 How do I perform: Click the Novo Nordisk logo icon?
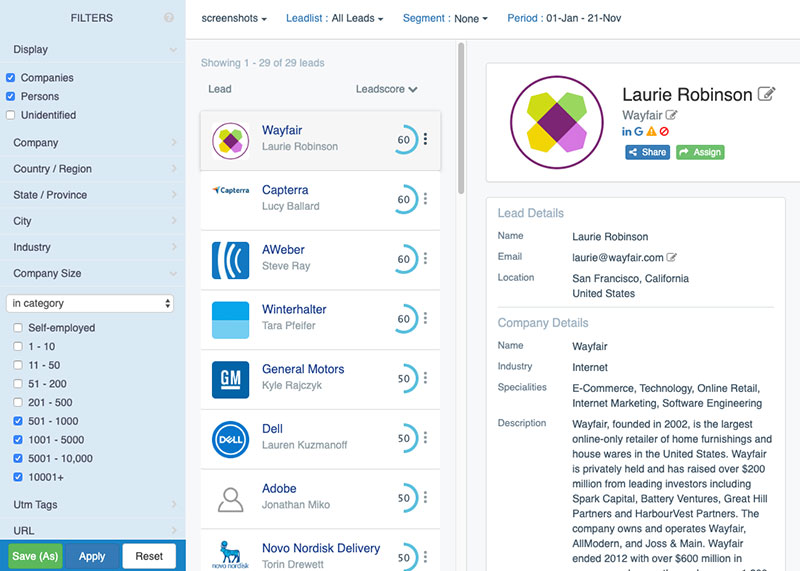tap(231, 555)
